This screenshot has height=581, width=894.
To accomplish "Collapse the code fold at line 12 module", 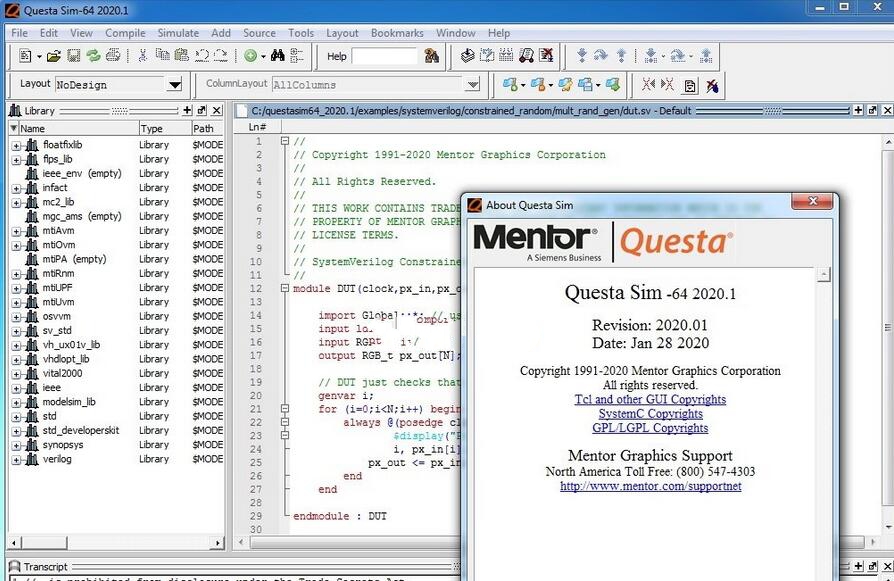I will point(285,289).
